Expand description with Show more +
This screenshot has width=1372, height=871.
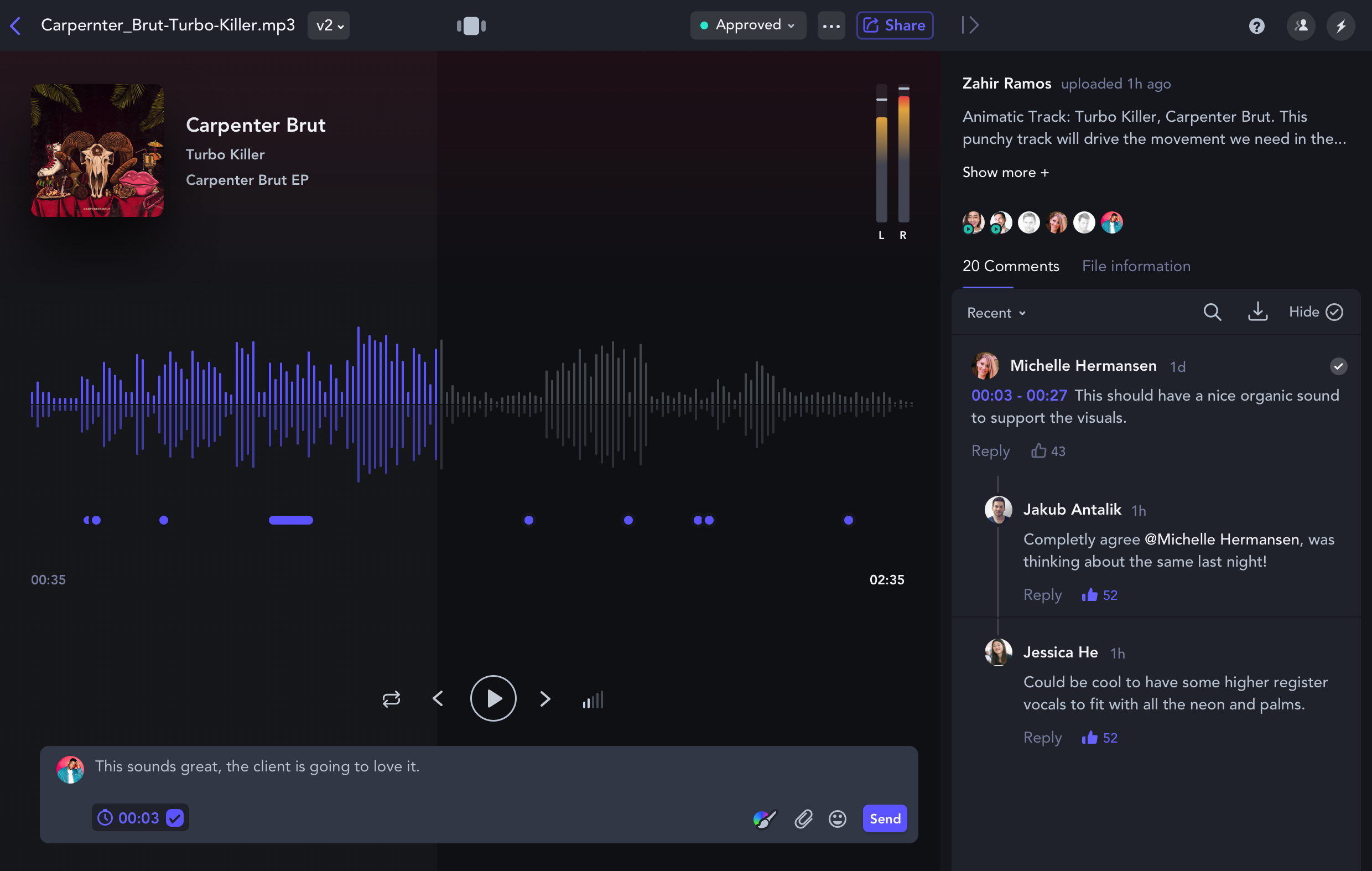1006,172
